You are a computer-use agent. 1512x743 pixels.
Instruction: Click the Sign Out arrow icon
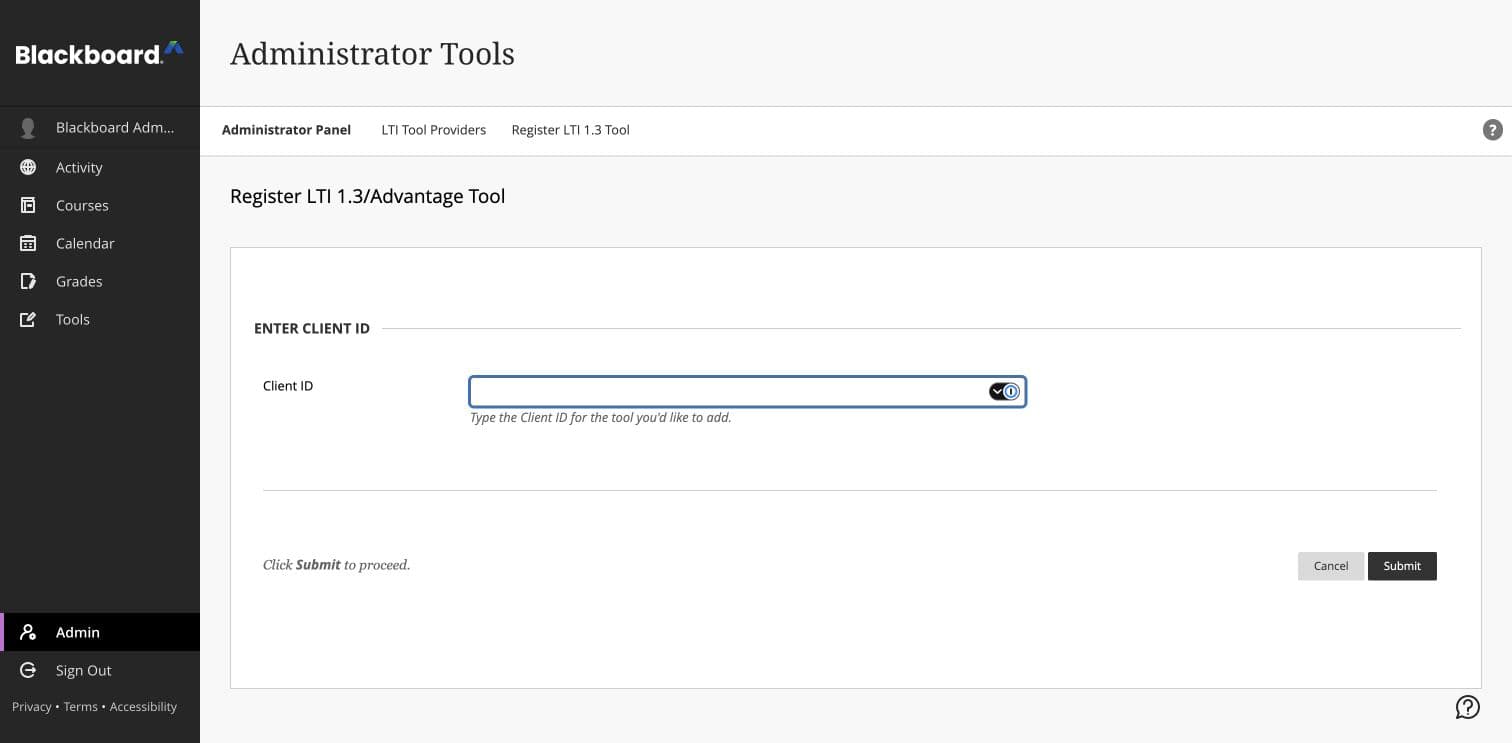coord(28,670)
